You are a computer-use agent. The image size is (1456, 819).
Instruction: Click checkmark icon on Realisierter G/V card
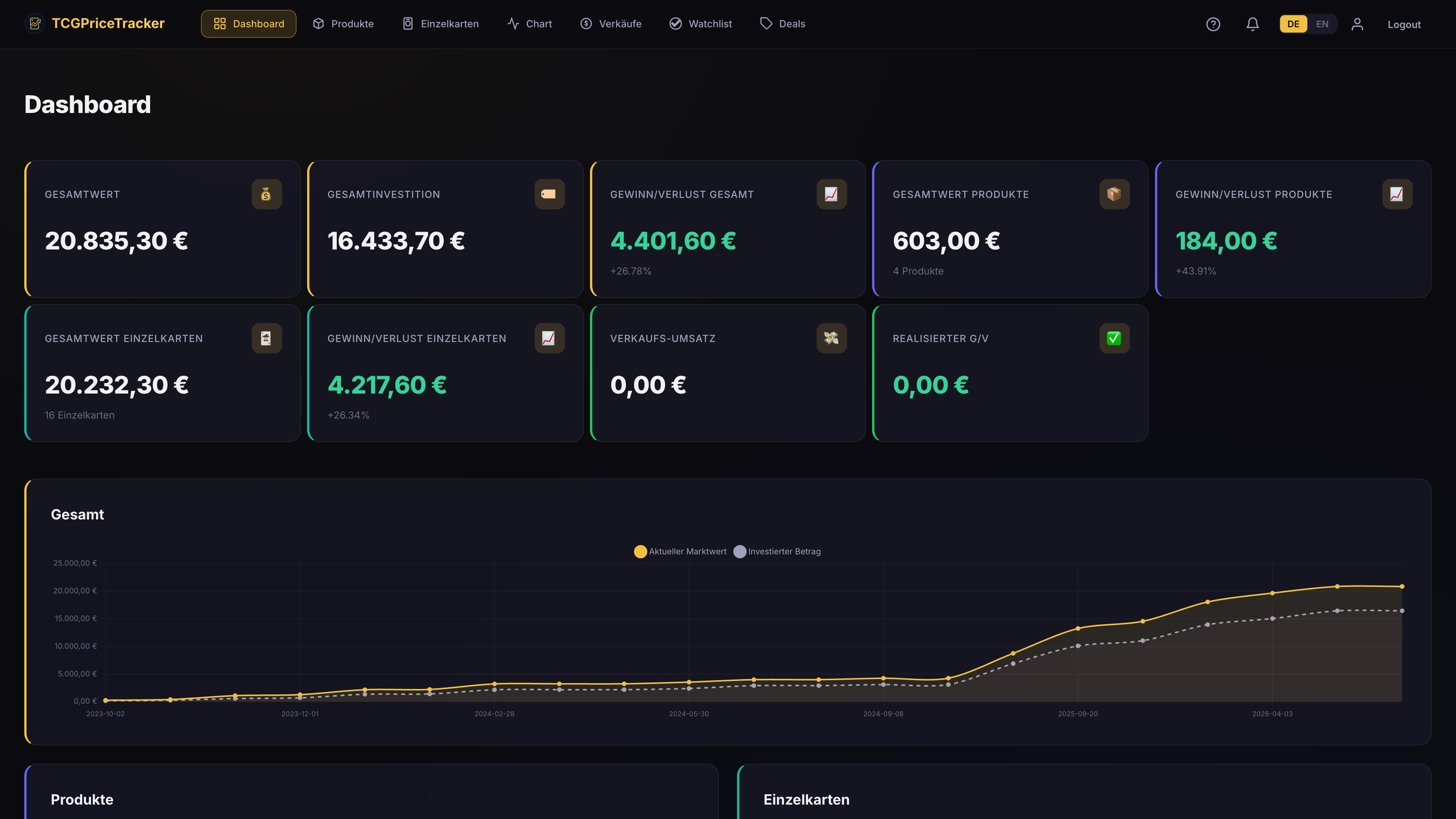[x=1114, y=339]
